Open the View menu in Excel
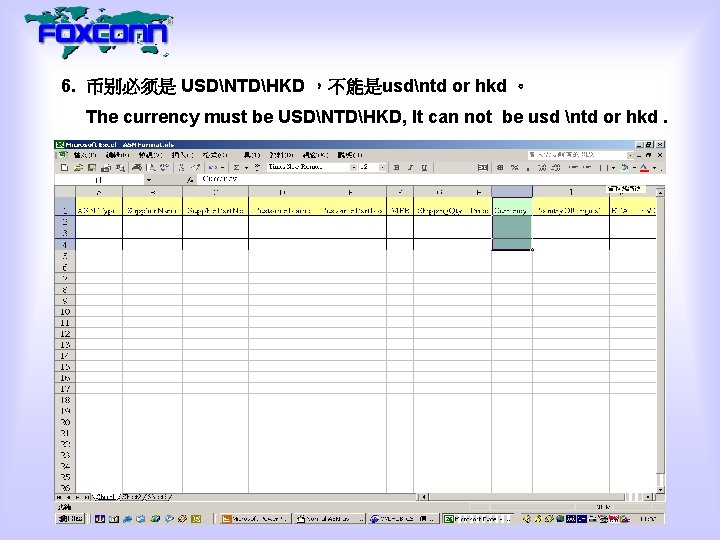This screenshot has height=540, width=720. click(150, 155)
